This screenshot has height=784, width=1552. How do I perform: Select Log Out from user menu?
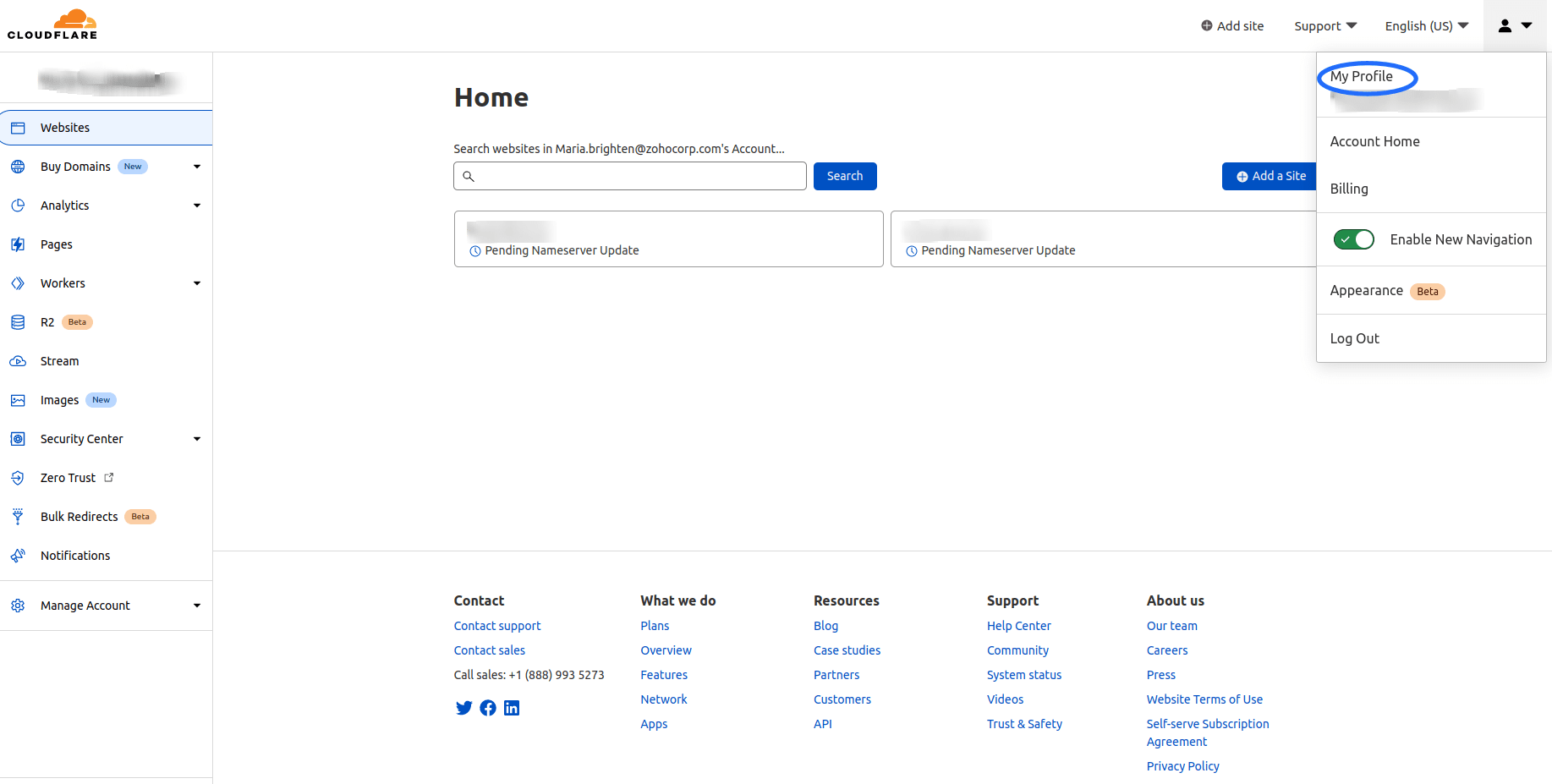click(x=1354, y=338)
